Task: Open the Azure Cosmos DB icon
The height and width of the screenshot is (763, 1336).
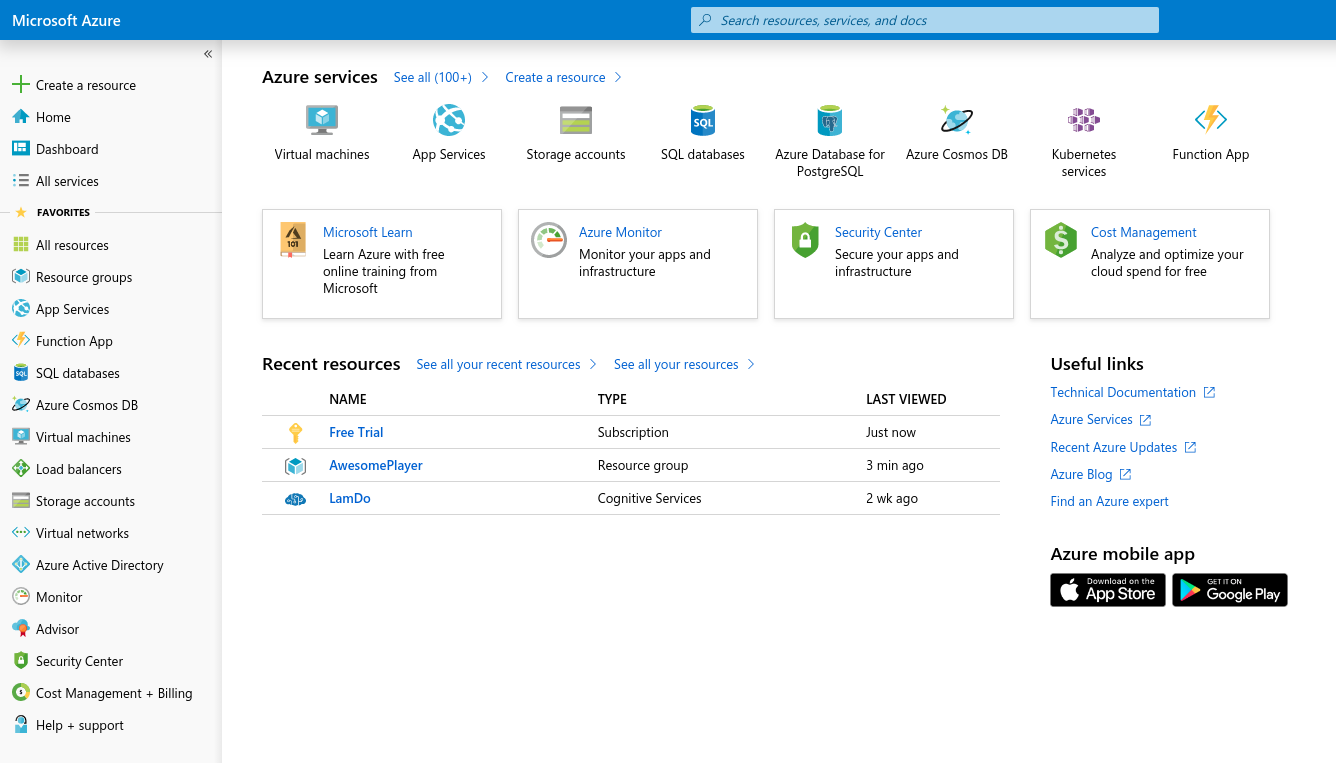Action: [x=957, y=121]
